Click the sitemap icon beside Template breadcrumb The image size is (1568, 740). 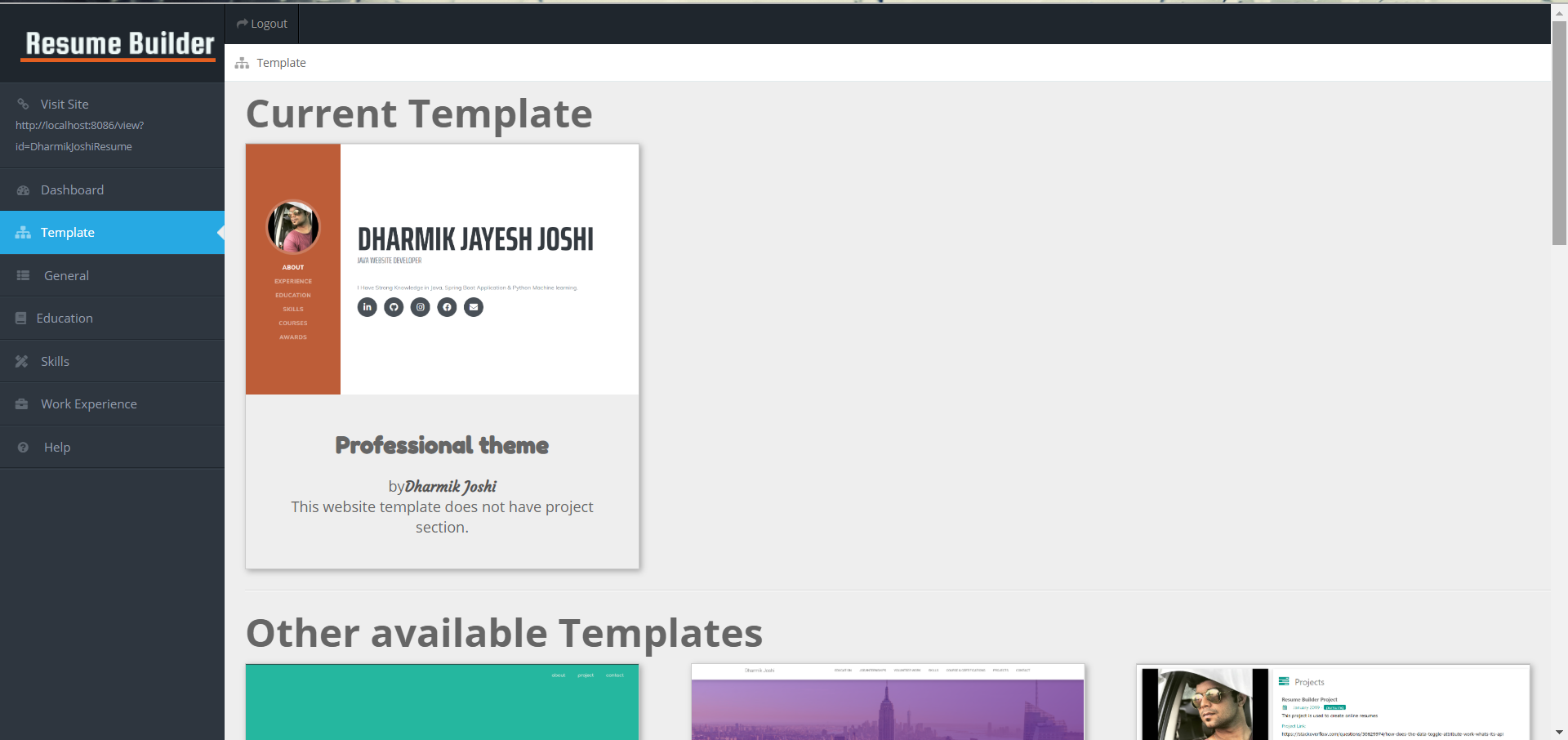point(242,63)
